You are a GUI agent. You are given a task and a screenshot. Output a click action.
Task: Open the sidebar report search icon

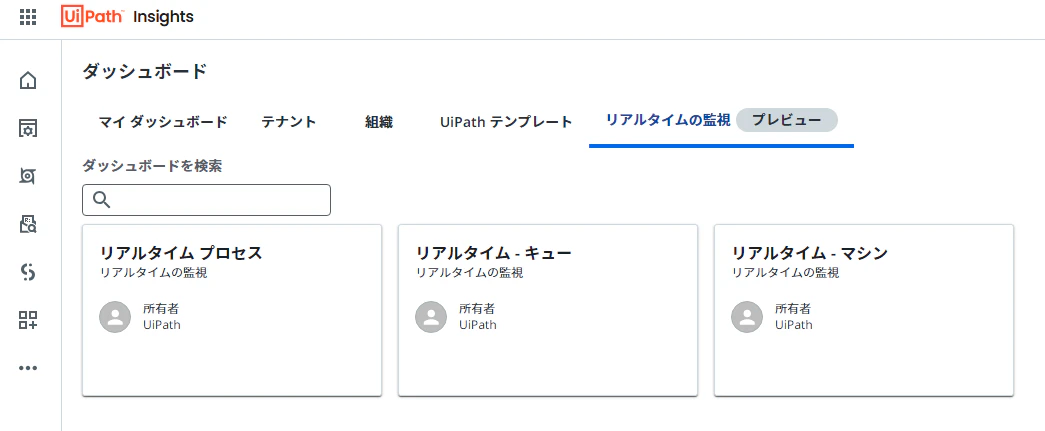[x=28, y=224]
